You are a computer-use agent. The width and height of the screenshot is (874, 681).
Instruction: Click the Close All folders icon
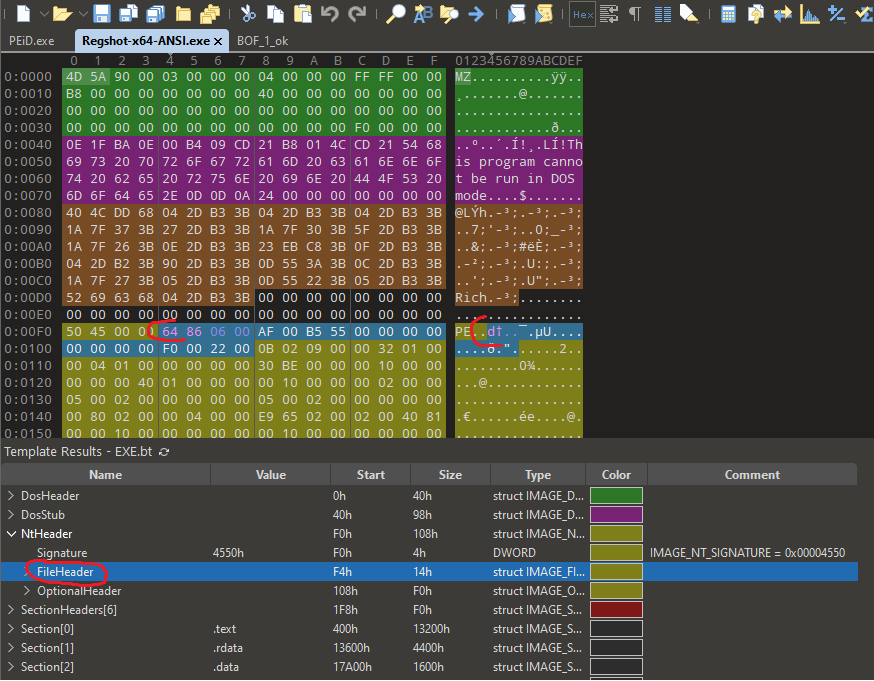(x=210, y=13)
